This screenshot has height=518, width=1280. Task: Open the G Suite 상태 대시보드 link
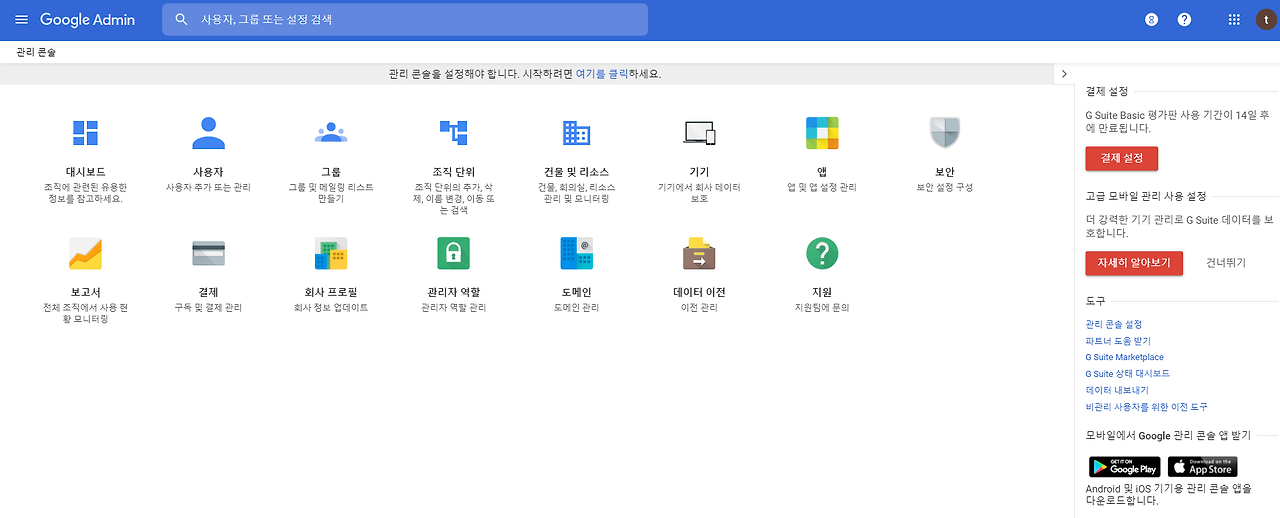(1127, 373)
